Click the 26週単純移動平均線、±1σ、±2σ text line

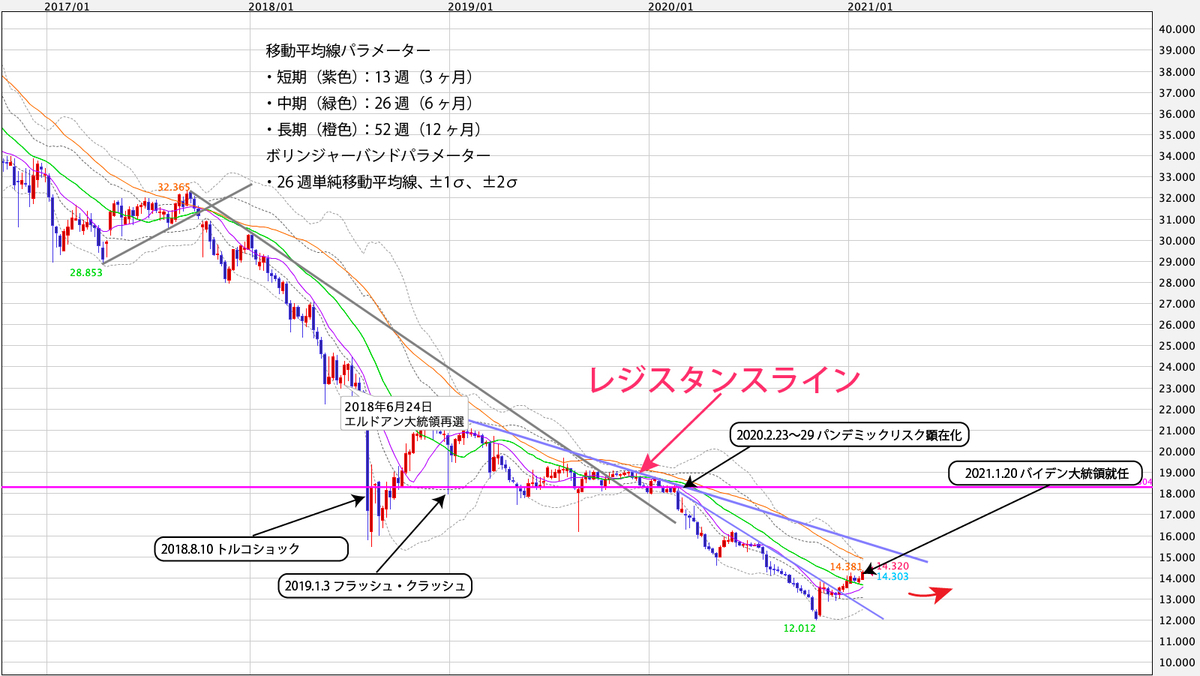click(x=392, y=182)
